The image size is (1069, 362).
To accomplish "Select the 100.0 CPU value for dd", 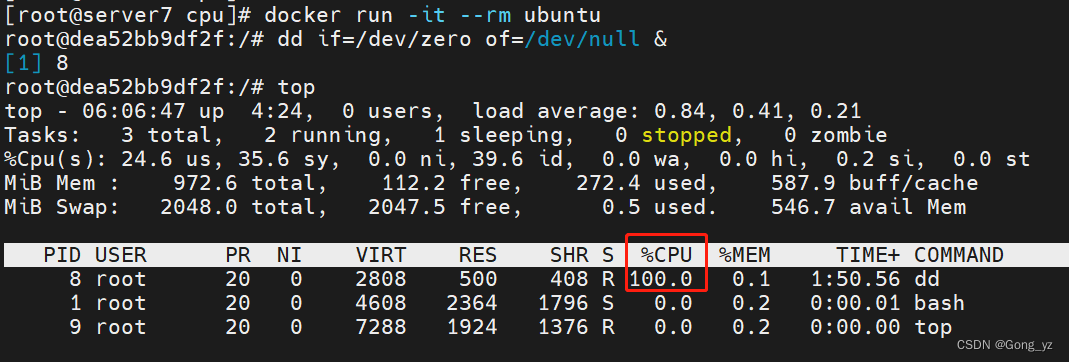I will coord(660,279).
